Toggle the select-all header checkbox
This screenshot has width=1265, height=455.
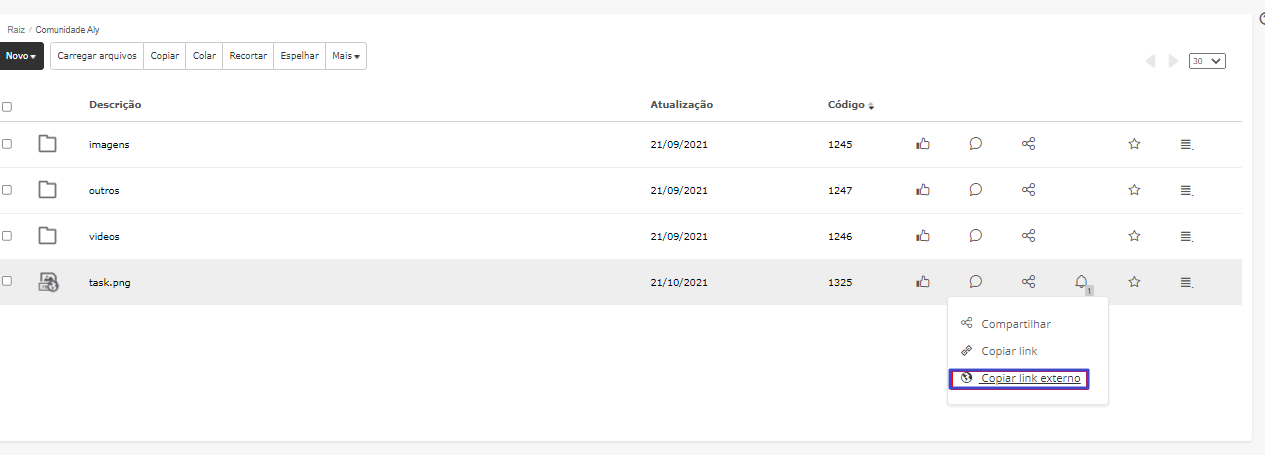[x=7, y=106]
